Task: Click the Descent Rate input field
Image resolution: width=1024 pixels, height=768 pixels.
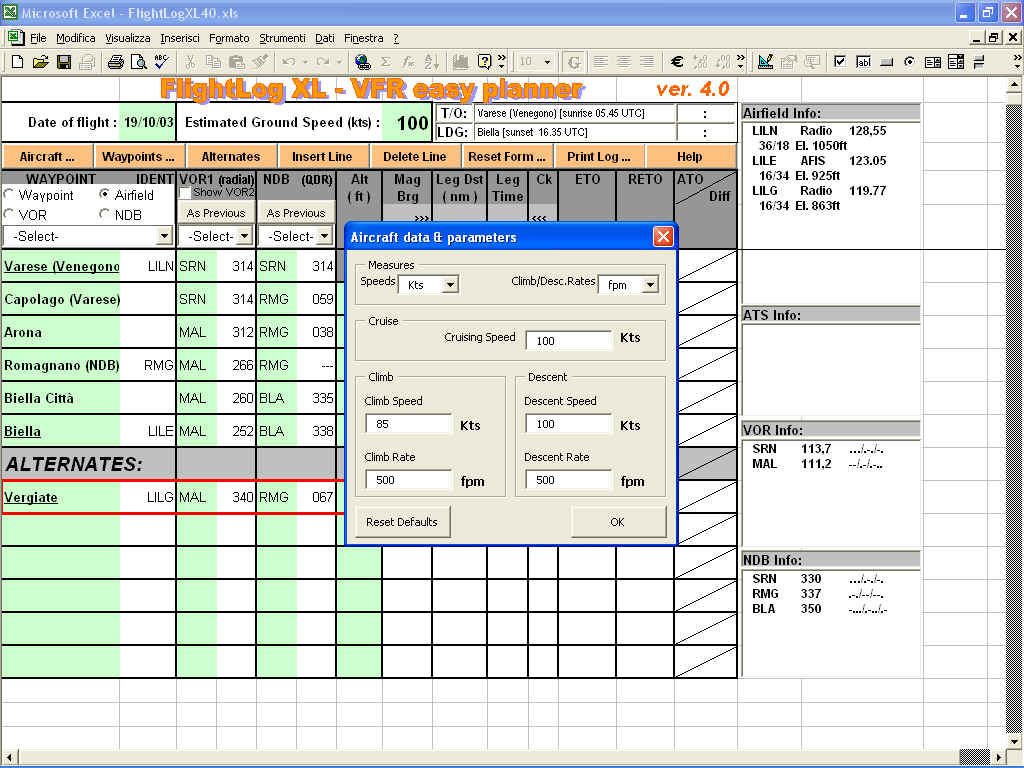Action: (x=569, y=480)
